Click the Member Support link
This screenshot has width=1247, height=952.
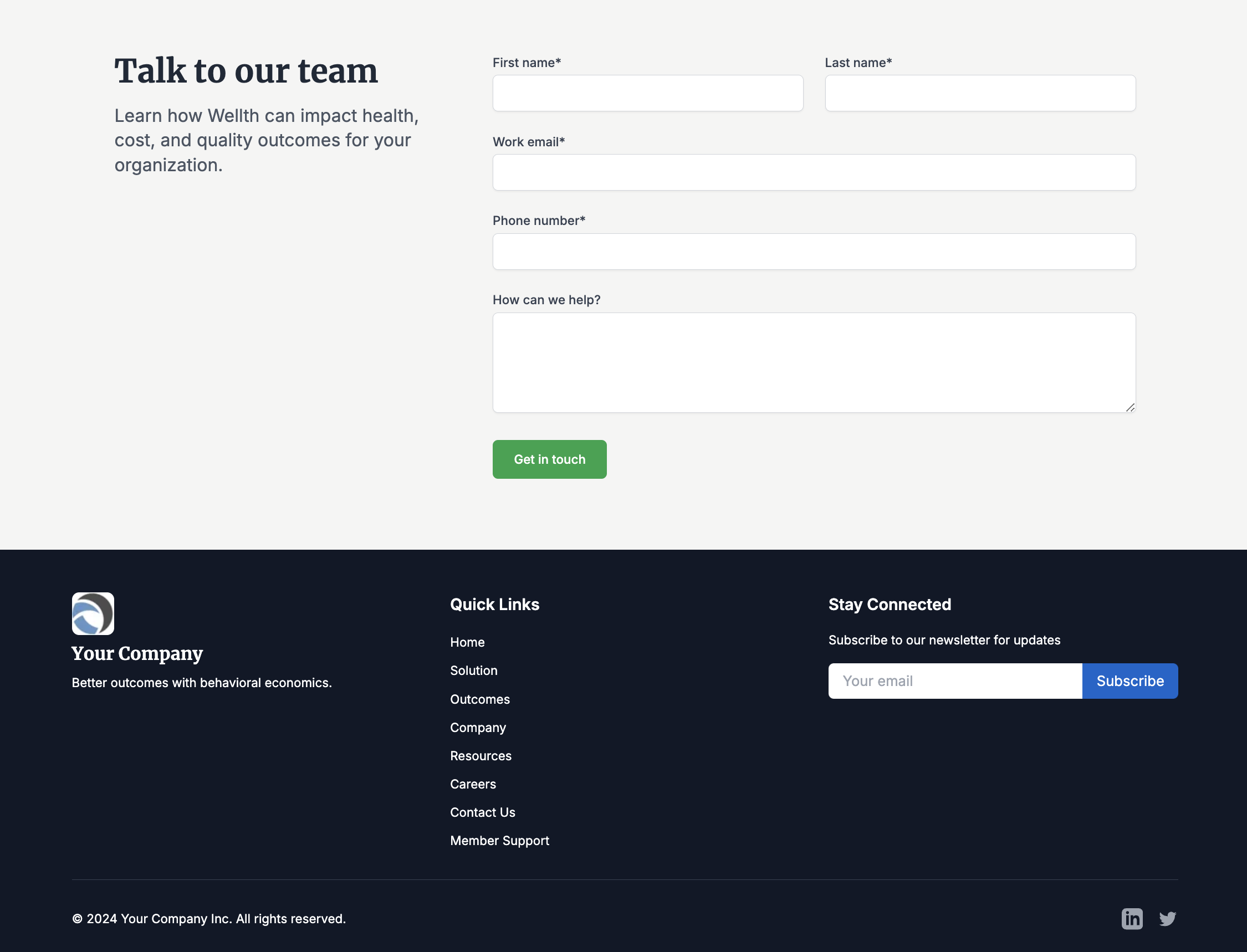pyautogui.click(x=499, y=841)
